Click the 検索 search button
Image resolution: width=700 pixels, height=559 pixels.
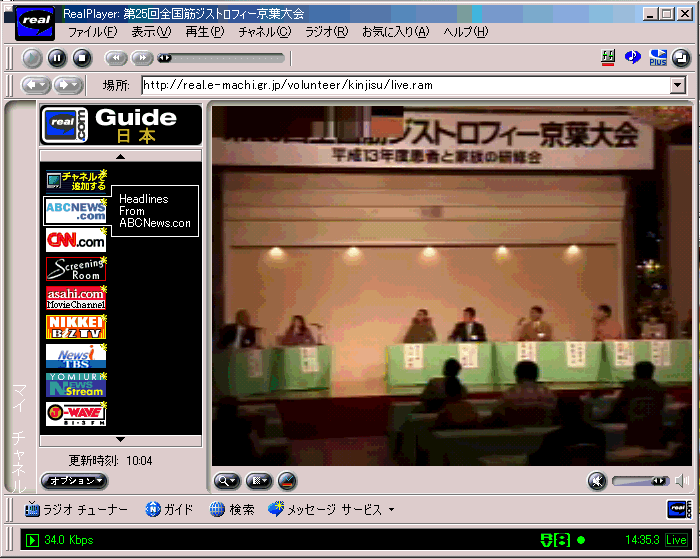232,510
